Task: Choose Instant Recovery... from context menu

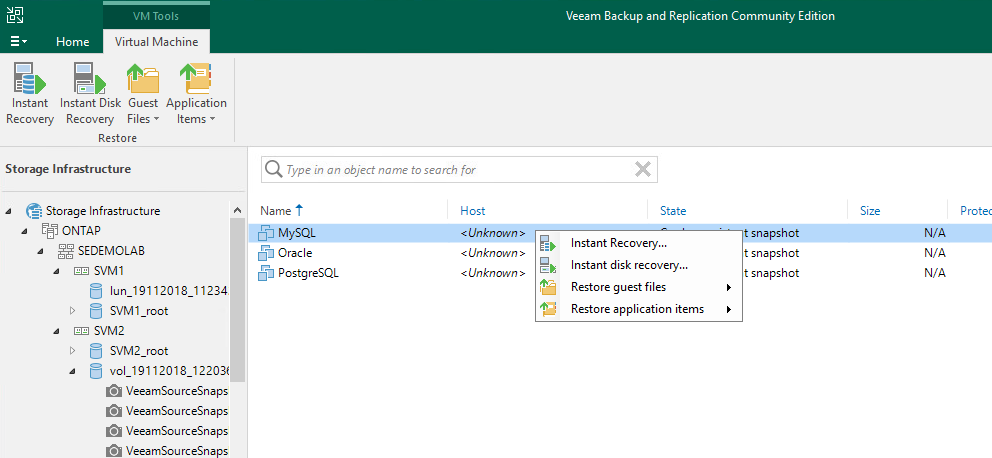Action: (638, 243)
